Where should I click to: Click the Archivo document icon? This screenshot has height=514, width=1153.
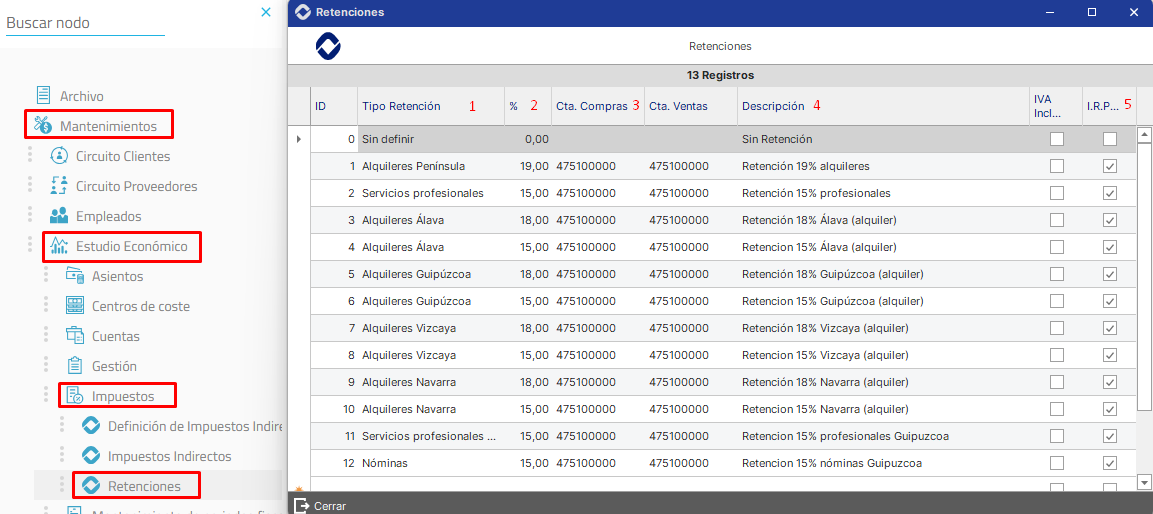44,96
